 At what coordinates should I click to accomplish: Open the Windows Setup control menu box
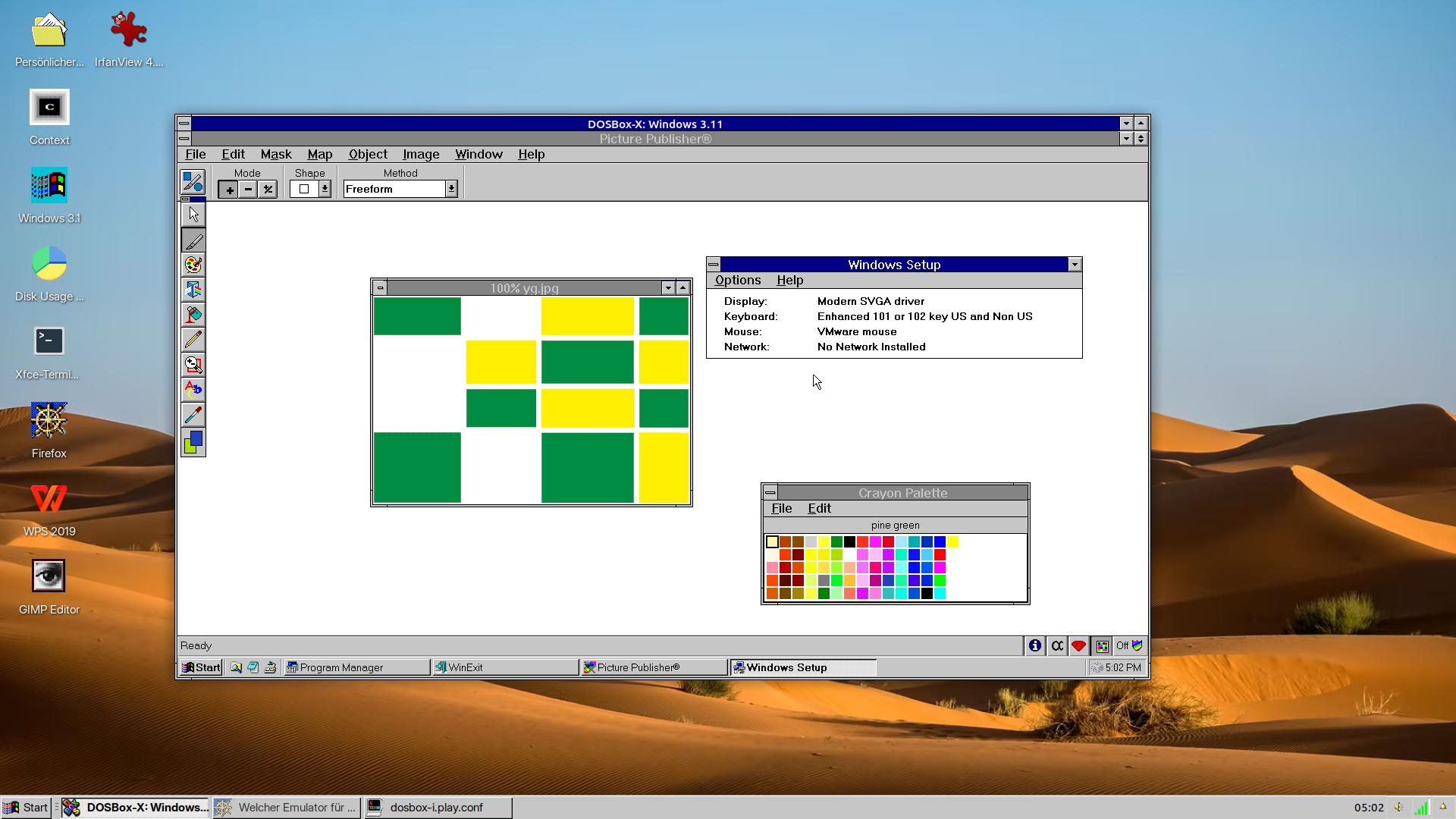click(714, 265)
